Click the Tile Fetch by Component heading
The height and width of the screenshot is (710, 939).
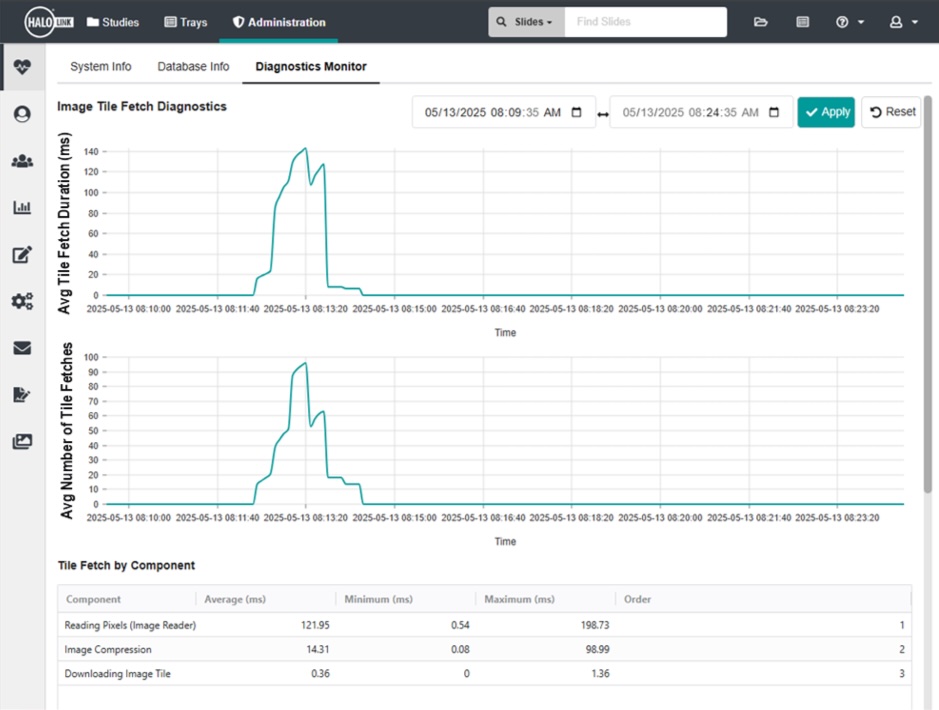pyautogui.click(x=126, y=566)
